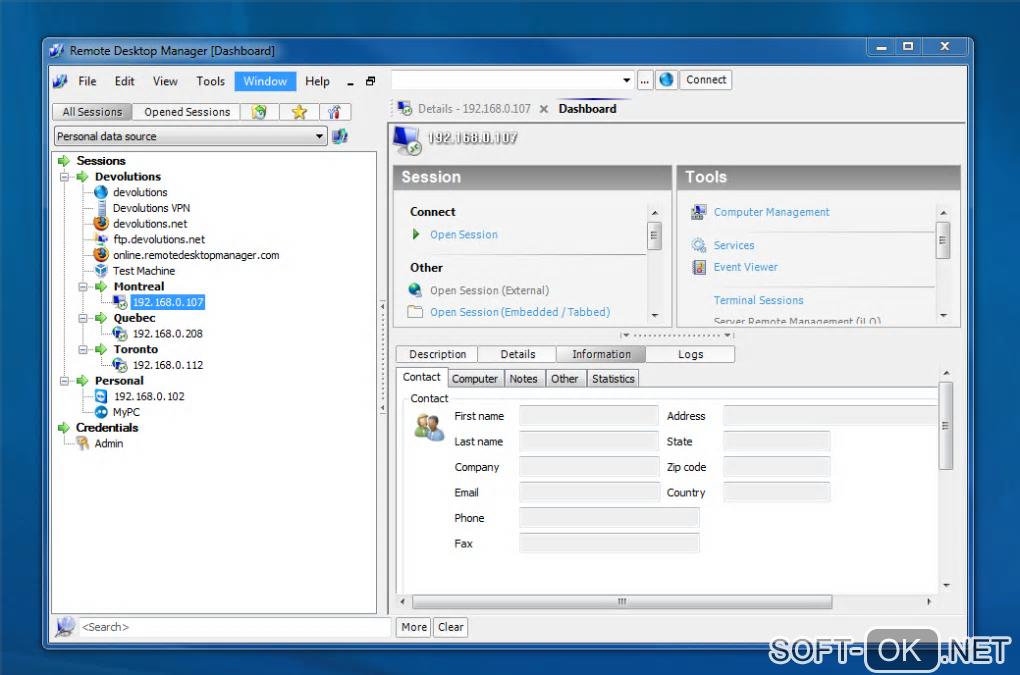Open the Edit menu
The height and width of the screenshot is (675, 1020).
tap(124, 81)
